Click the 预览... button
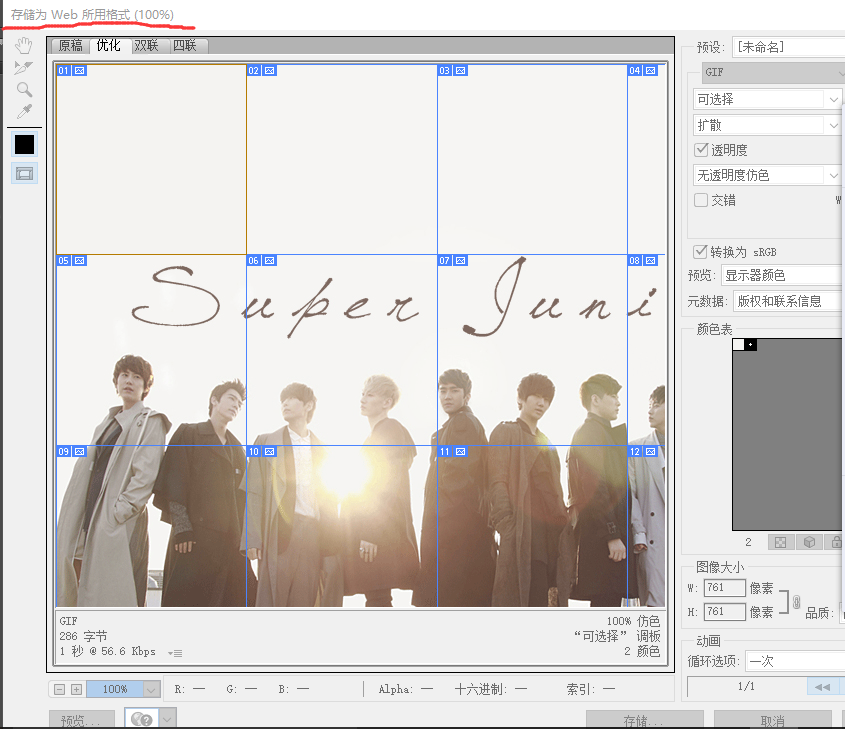 click(81, 720)
